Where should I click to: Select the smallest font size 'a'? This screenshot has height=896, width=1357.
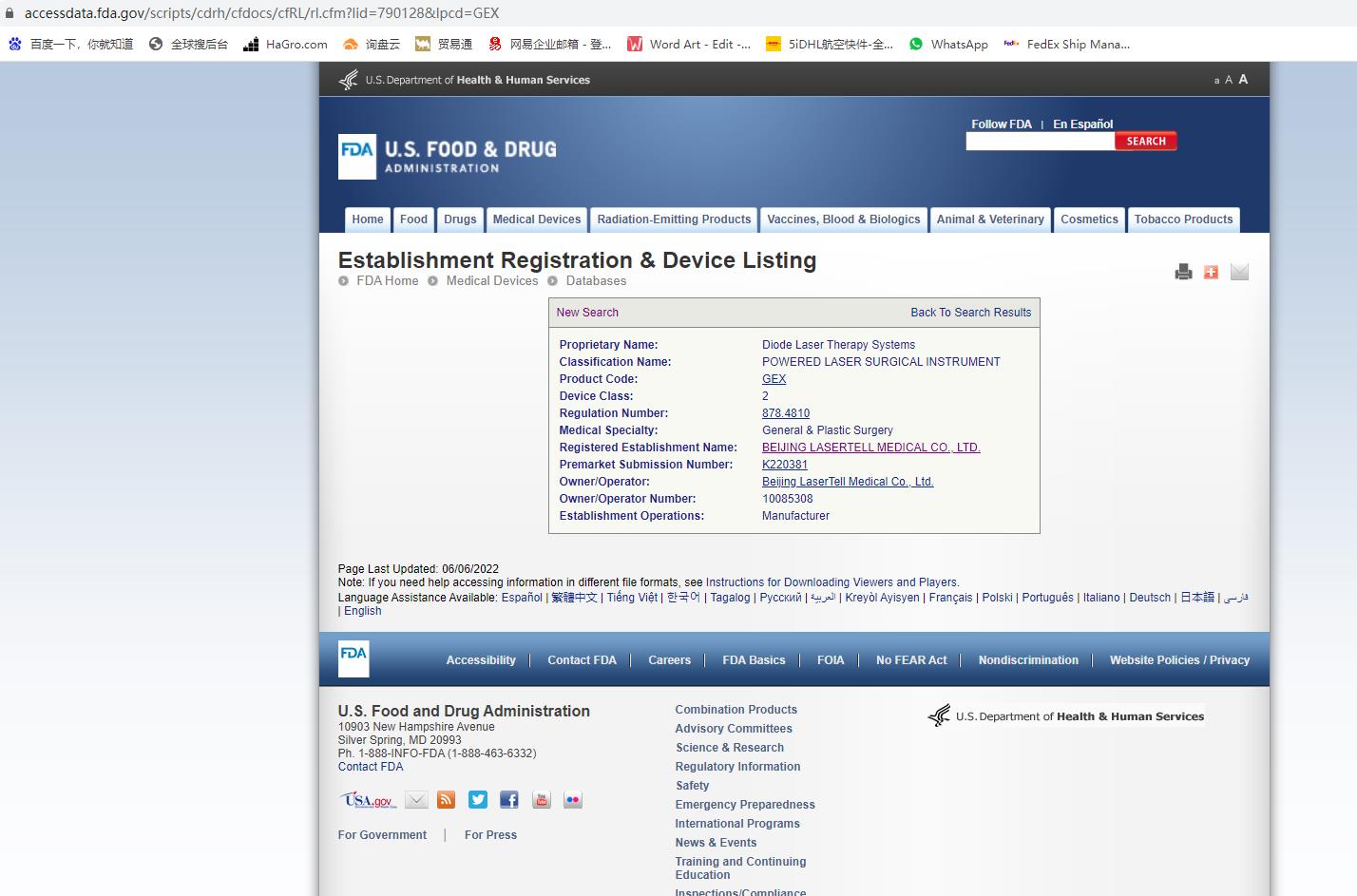point(1216,81)
